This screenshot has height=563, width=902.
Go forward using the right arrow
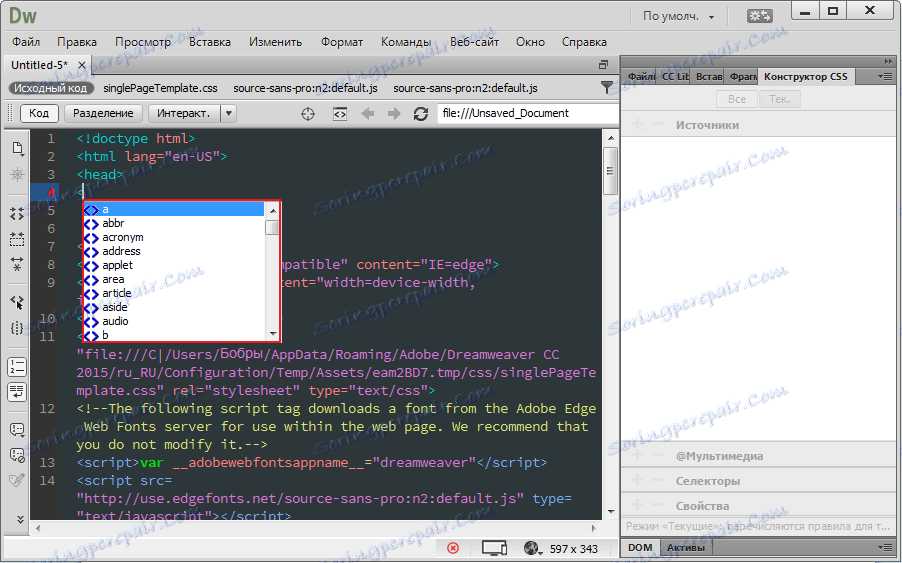click(x=394, y=114)
